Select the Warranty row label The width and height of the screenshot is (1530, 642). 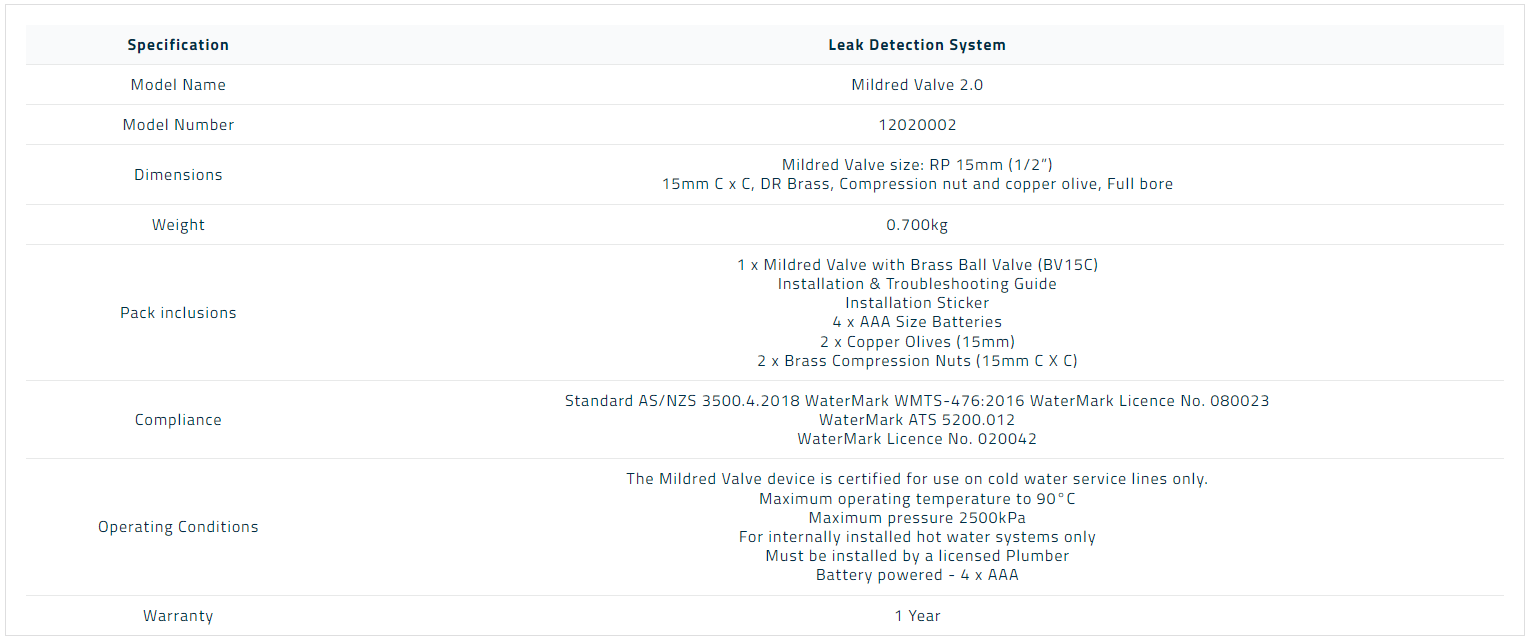[178, 616]
